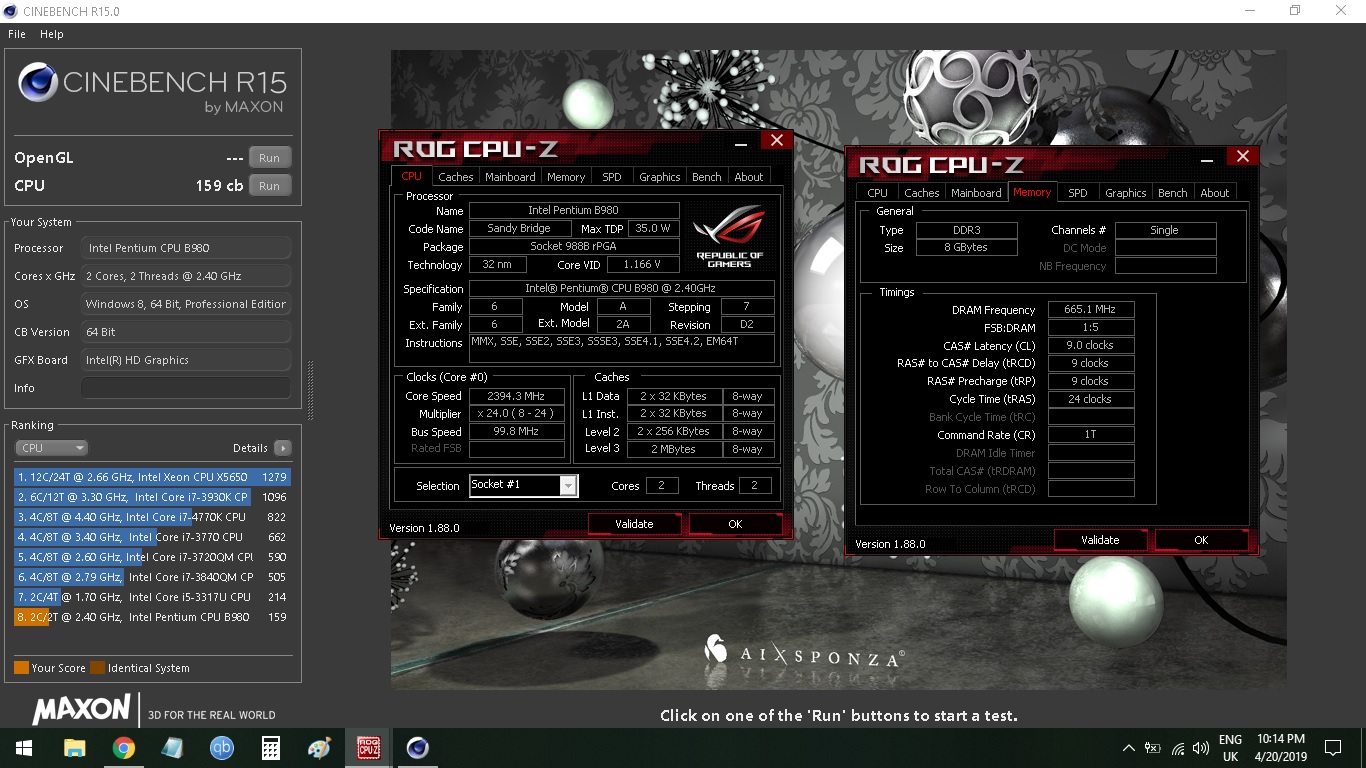Click the Core Speed 2394.3 MHz value
1366x768 pixels.
[516, 397]
